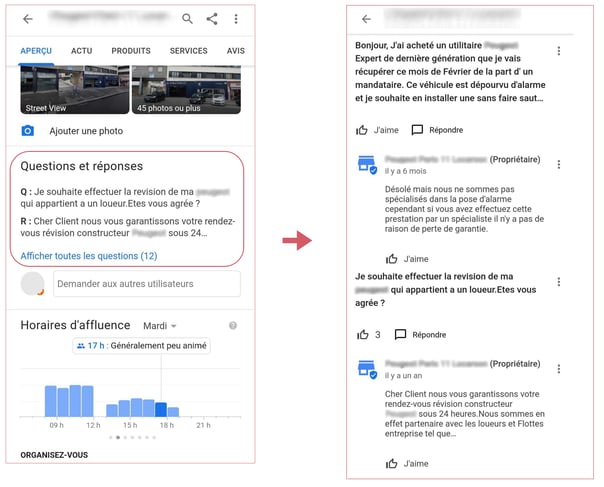Image resolution: width=604 pixels, height=487 pixels.
Task: Click the reply icon under the alarm question
Action: tap(417, 130)
